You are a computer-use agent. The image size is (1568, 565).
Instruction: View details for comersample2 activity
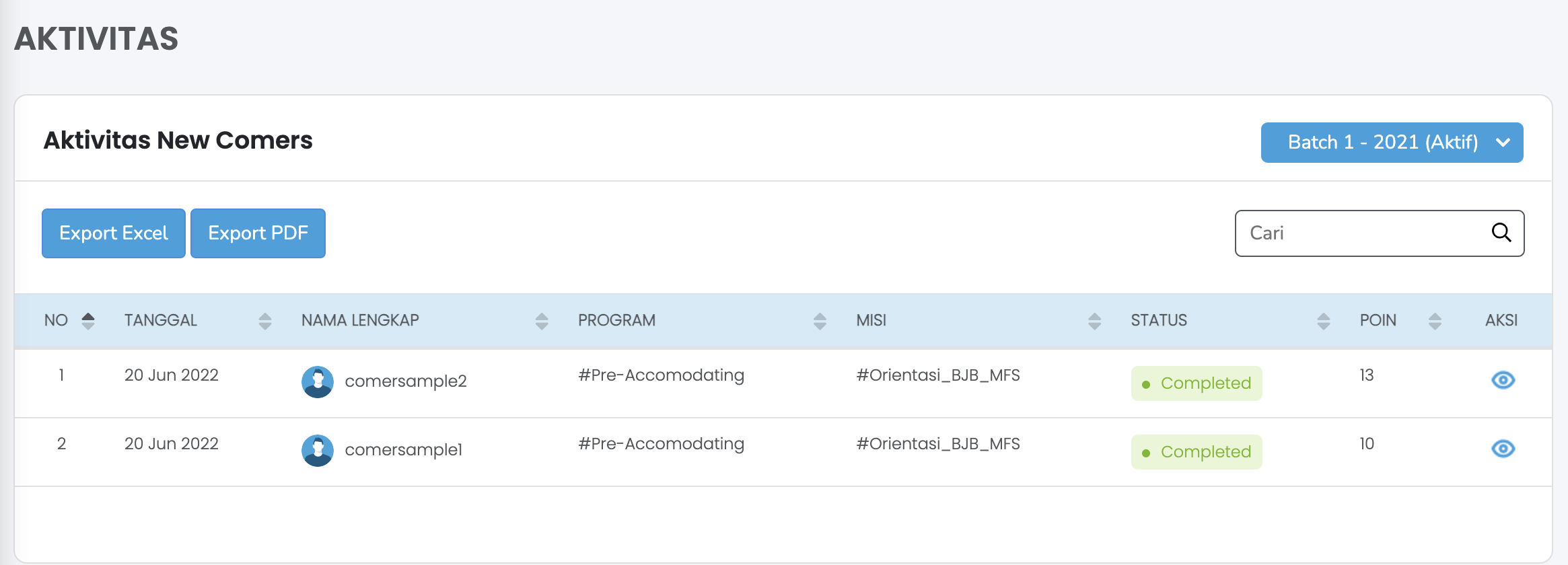[x=1503, y=381]
